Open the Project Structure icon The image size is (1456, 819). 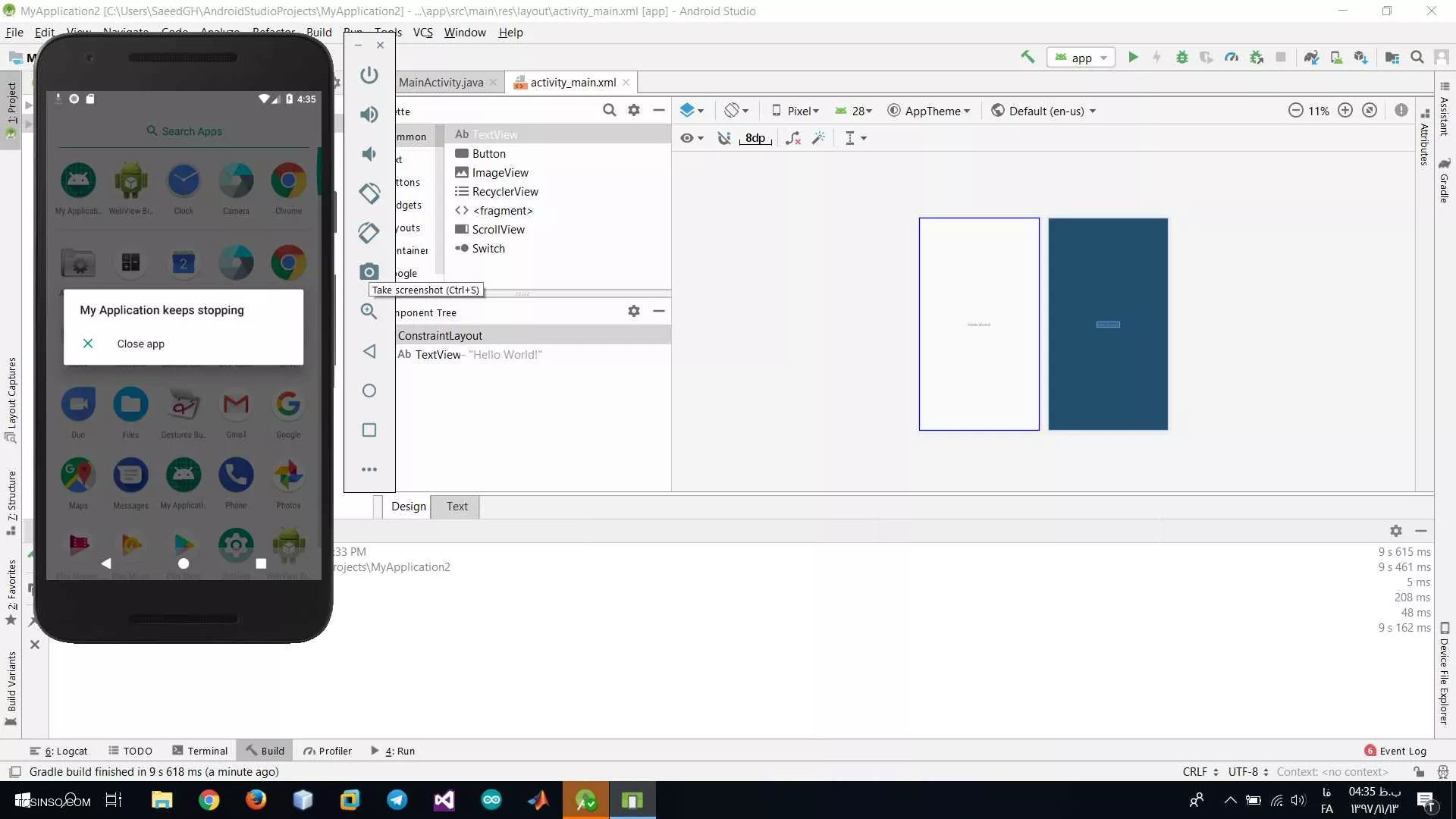click(x=1392, y=57)
